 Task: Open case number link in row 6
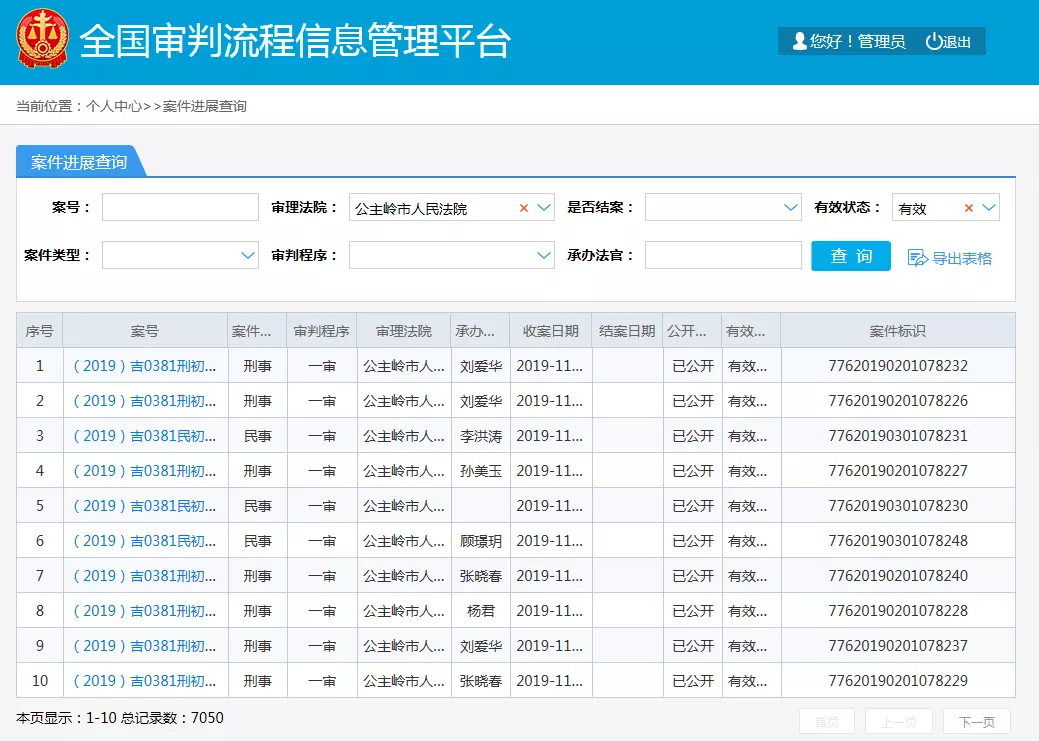click(x=144, y=541)
